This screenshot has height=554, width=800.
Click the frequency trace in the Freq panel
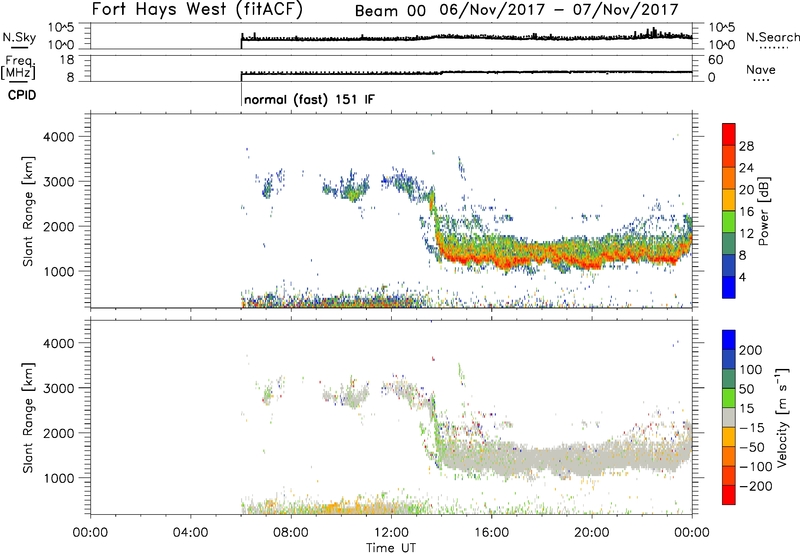[x=466, y=73]
